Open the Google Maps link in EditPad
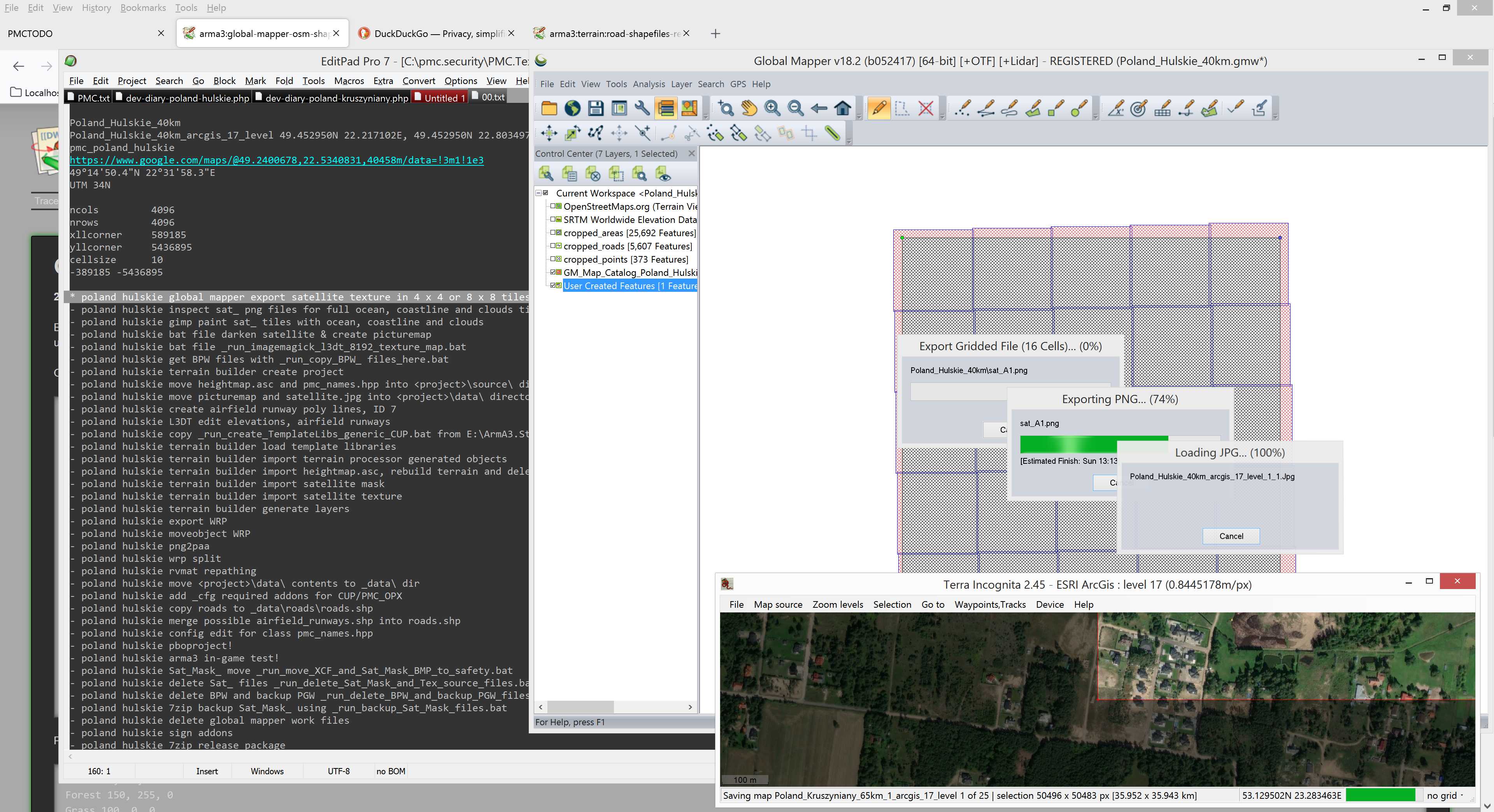Image resolution: width=1494 pixels, height=812 pixels. pyautogui.click(x=277, y=160)
